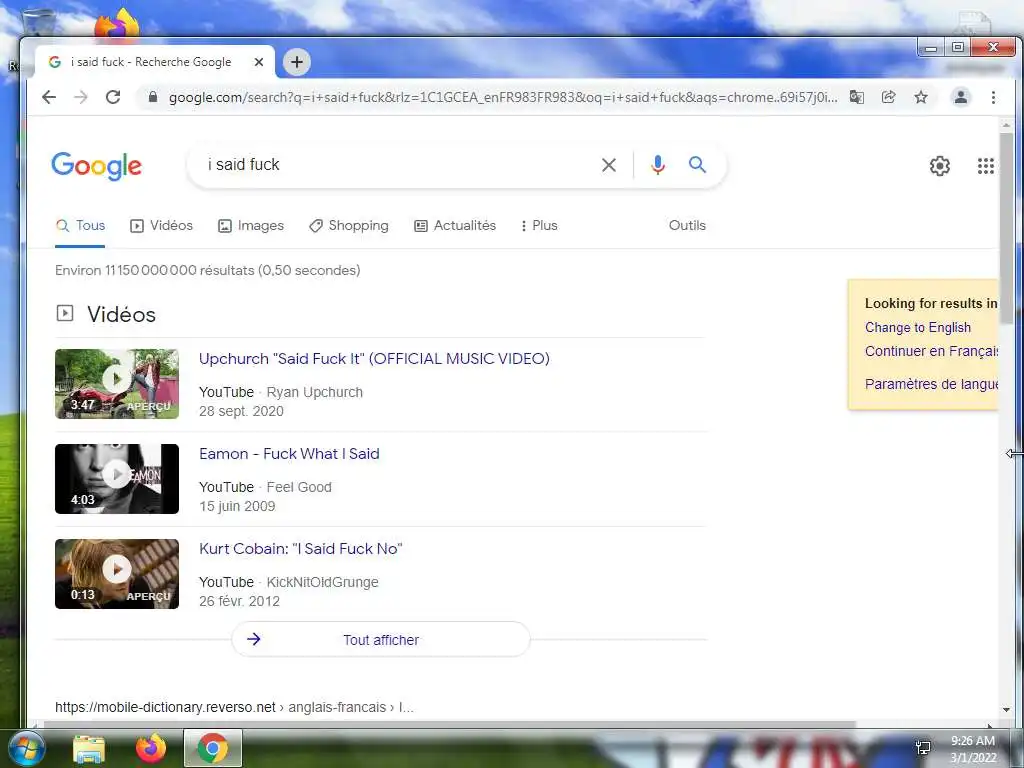Click the address bar URL
The height and width of the screenshot is (768, 1024).
(503, 97)
